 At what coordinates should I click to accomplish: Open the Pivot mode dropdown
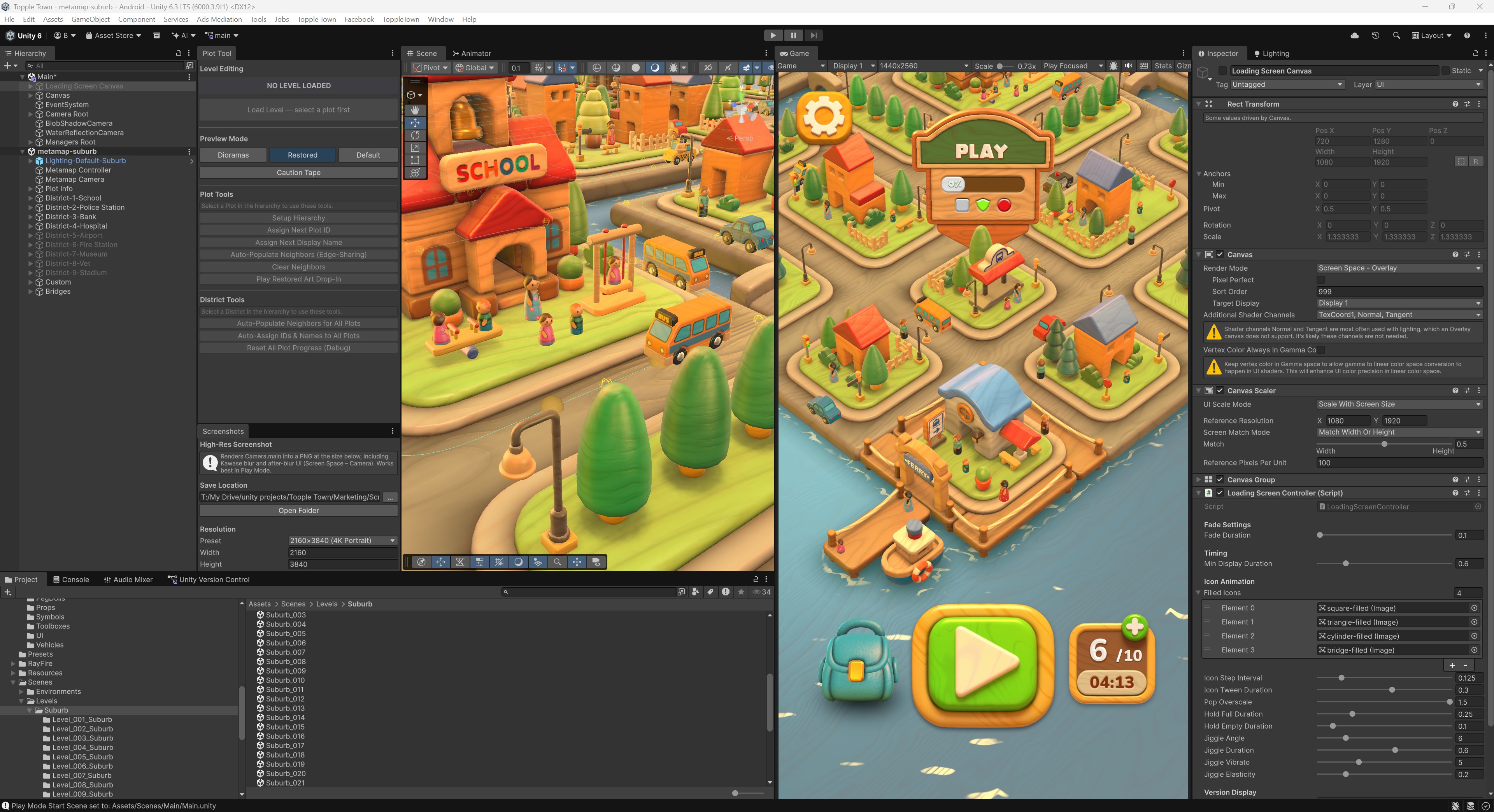point(431,68)
